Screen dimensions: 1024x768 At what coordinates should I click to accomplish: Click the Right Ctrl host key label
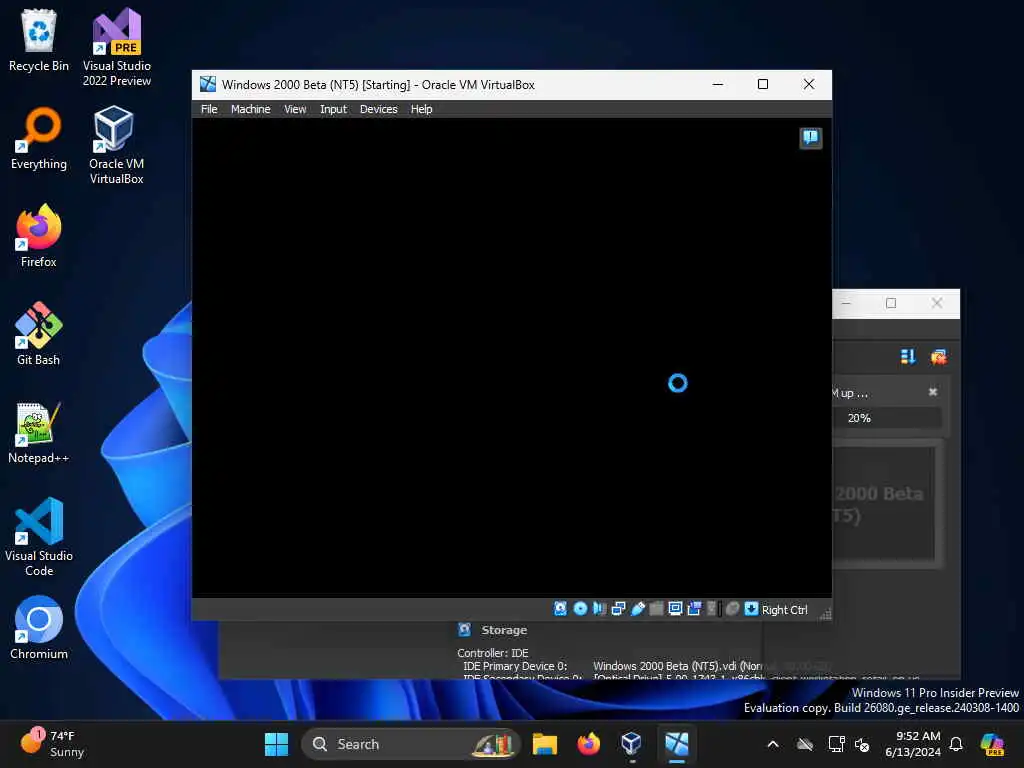(x=784, y=609)
